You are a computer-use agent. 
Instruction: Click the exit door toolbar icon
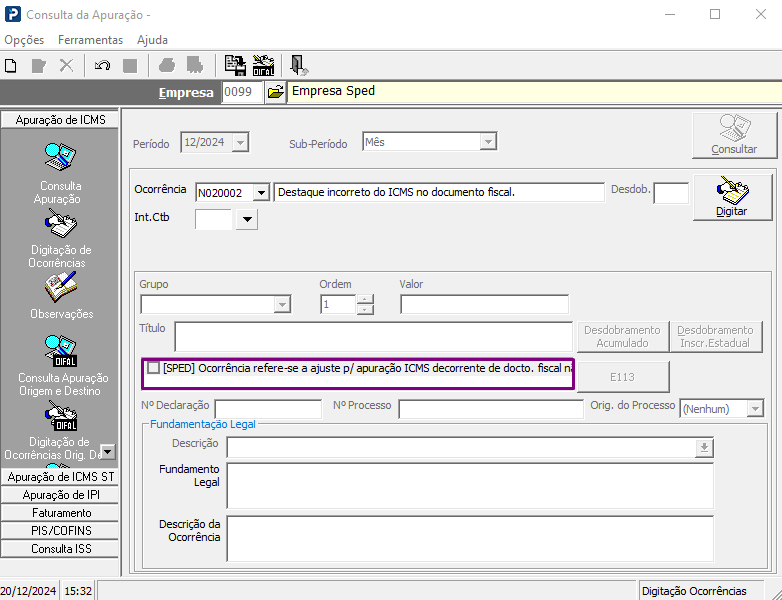298,65
